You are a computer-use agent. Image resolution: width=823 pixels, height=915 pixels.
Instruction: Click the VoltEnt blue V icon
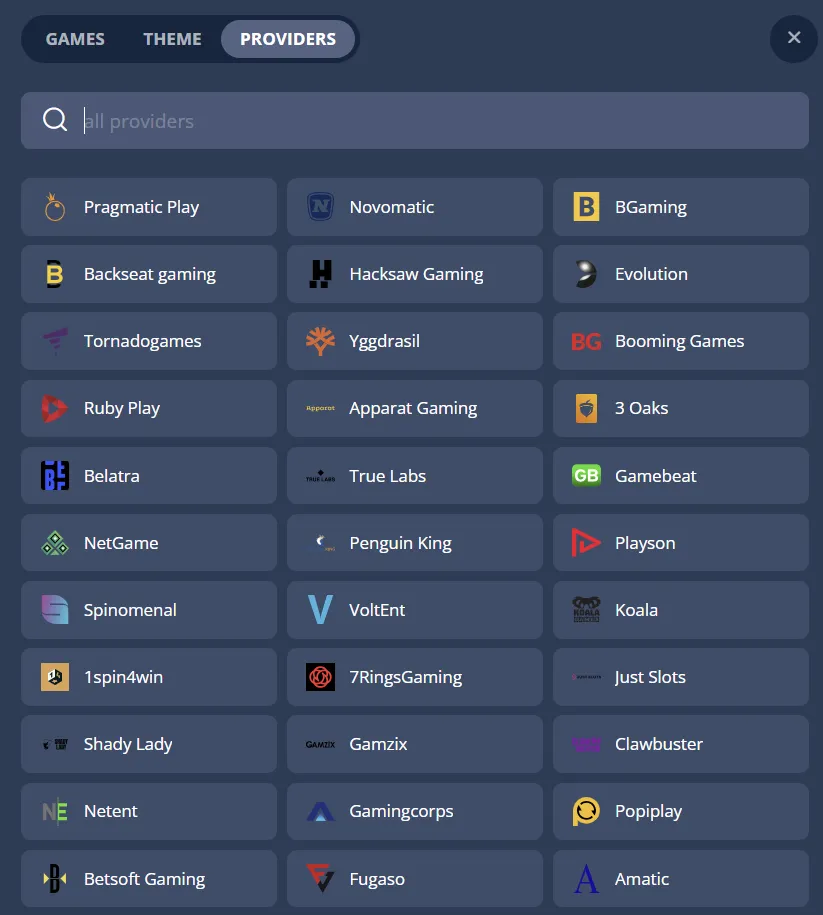pos(320,610)
